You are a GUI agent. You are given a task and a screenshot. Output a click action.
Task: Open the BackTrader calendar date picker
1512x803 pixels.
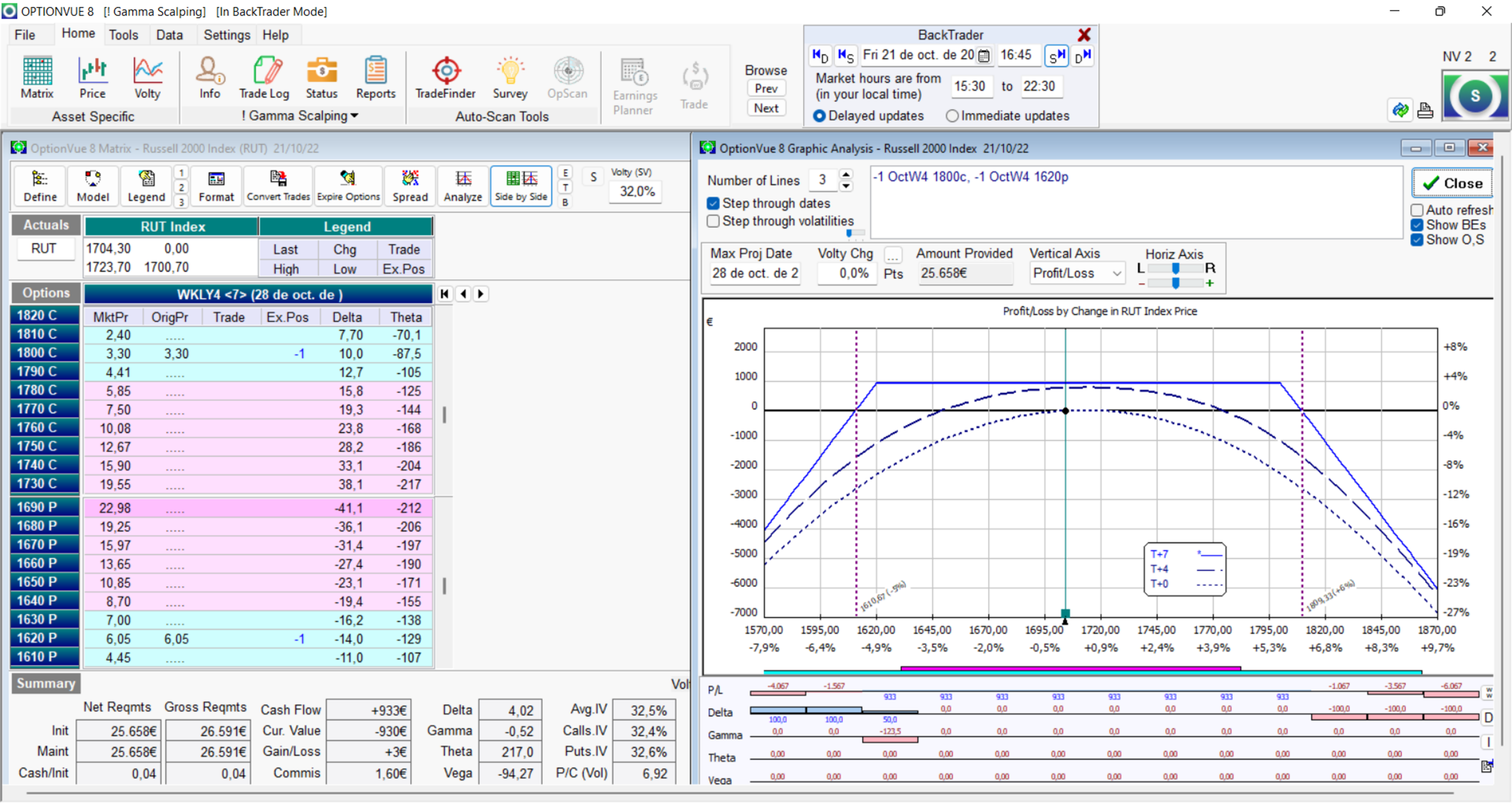pyautogui.click(x=984, y=56)
